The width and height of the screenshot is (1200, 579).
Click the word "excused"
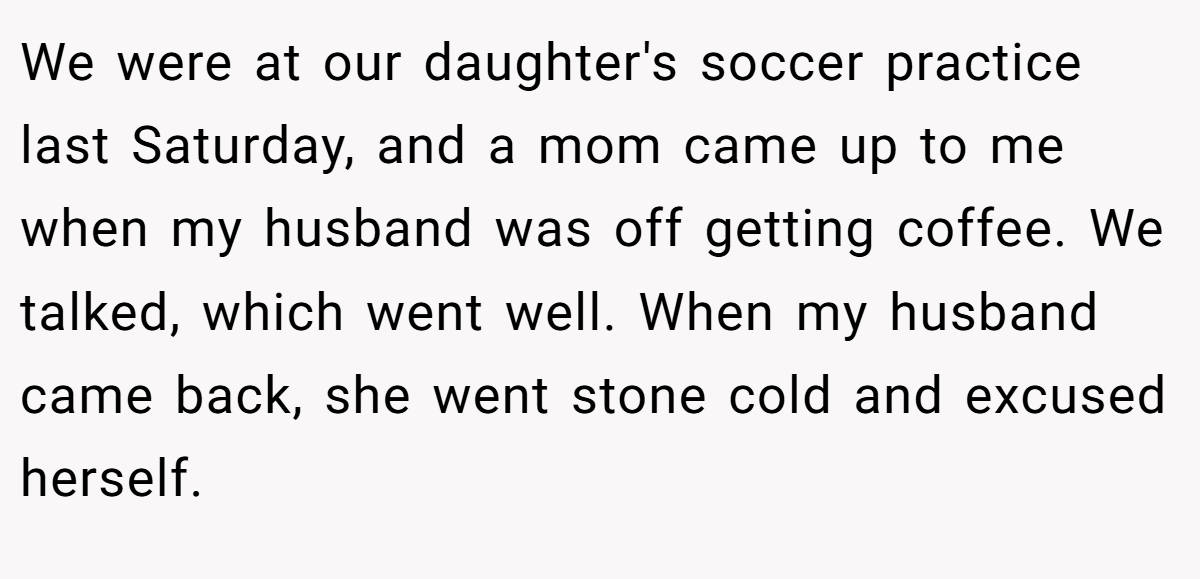coord(1065,395)
